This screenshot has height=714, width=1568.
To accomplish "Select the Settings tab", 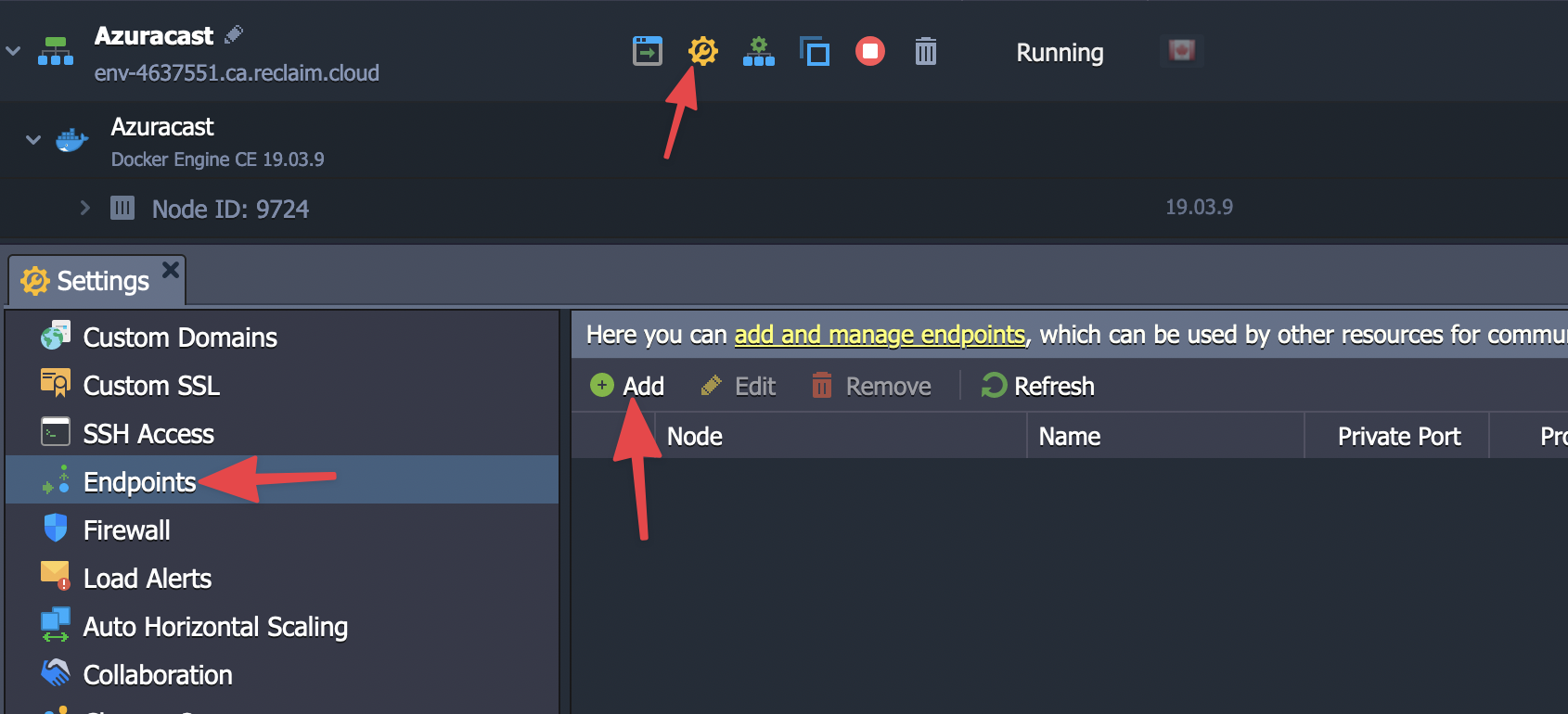I will pos(96,281).
